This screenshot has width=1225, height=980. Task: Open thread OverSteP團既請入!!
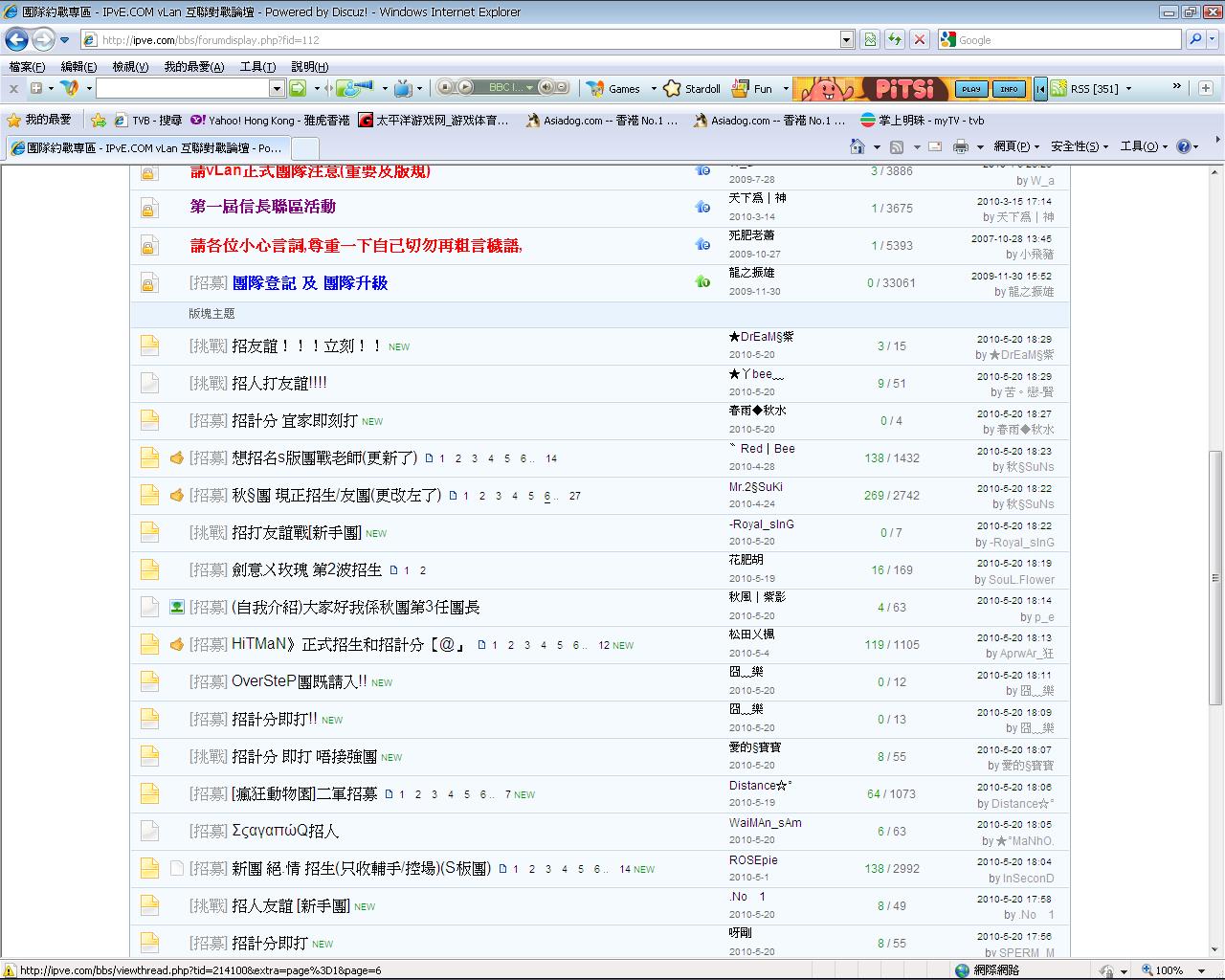click(x=299, y=681)
